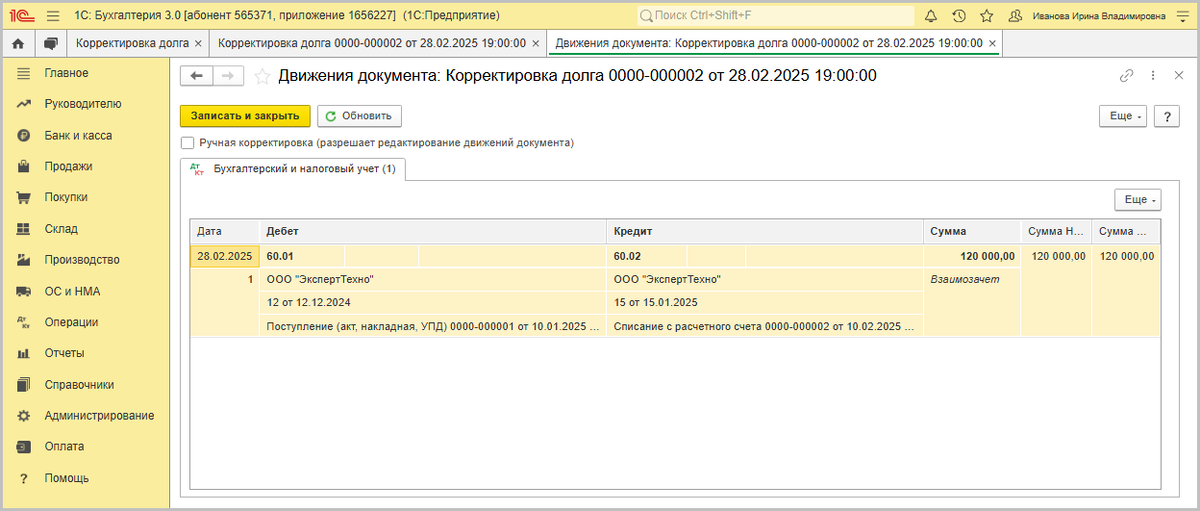1200x511 pixels.
Task: Go forward with the right arrow button
Action: tap(228, 76)
